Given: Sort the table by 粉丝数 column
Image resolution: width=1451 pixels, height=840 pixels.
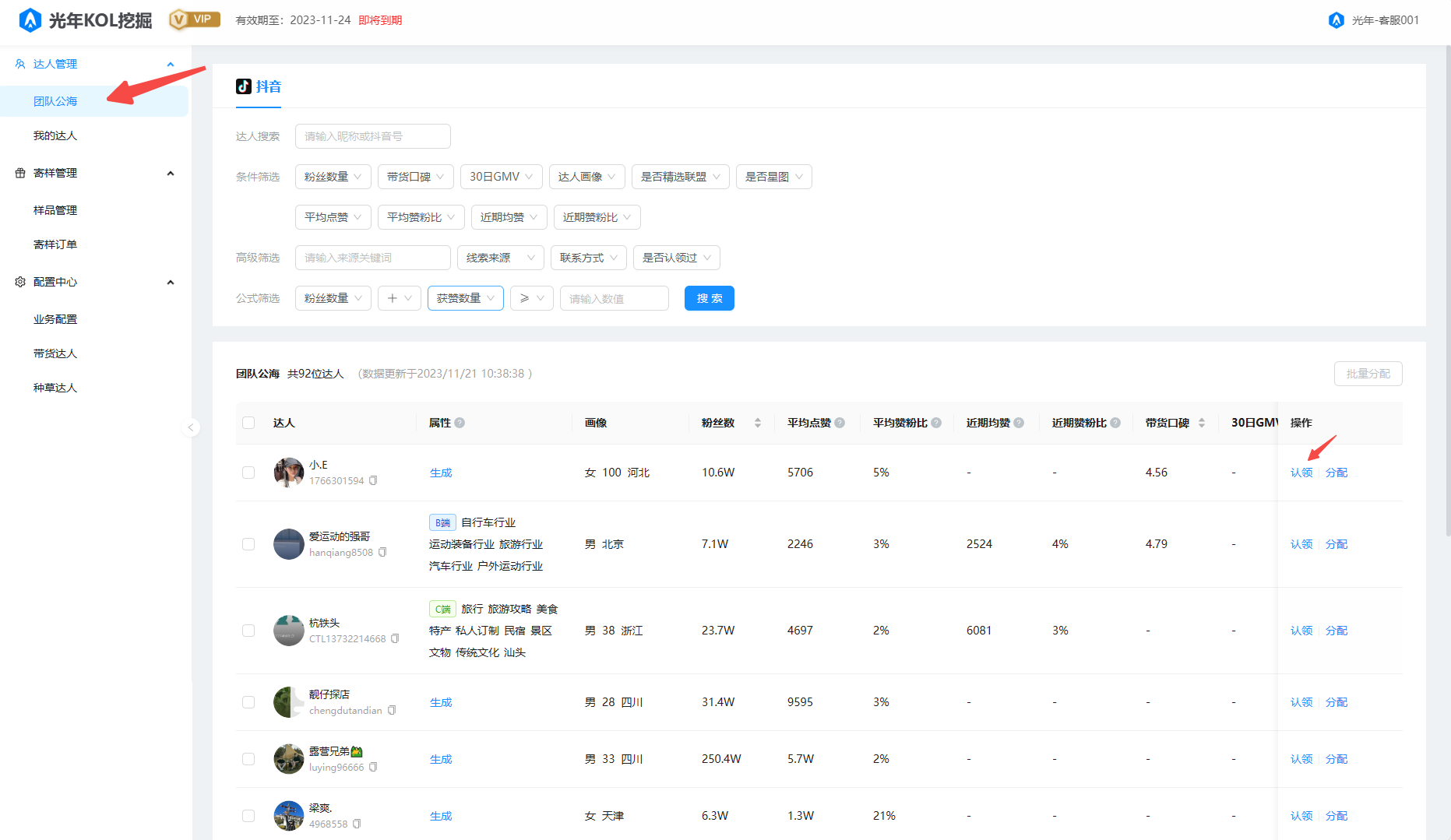Looking at the screenshot, I should (757, 423).
